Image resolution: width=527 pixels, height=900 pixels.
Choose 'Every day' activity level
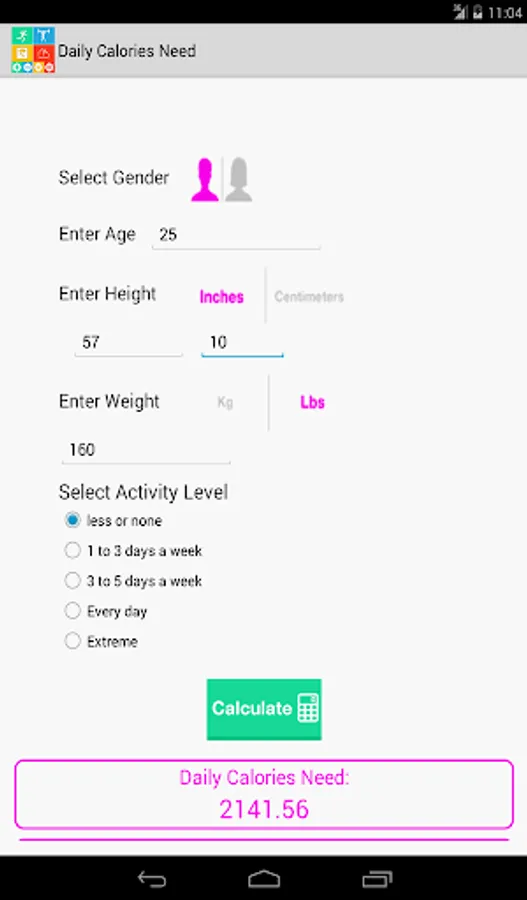pyautogui.click(x=106, y=611)
